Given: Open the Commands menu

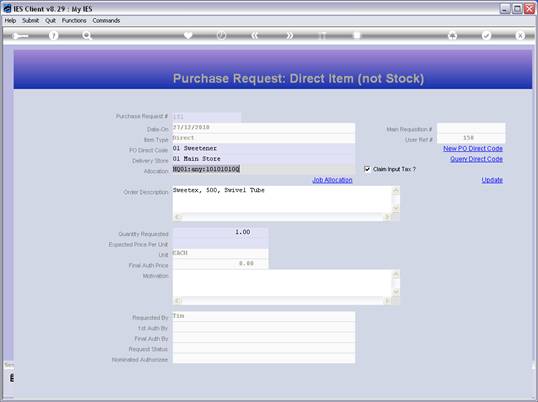Looking at the screenshot, I should point(106,21).
